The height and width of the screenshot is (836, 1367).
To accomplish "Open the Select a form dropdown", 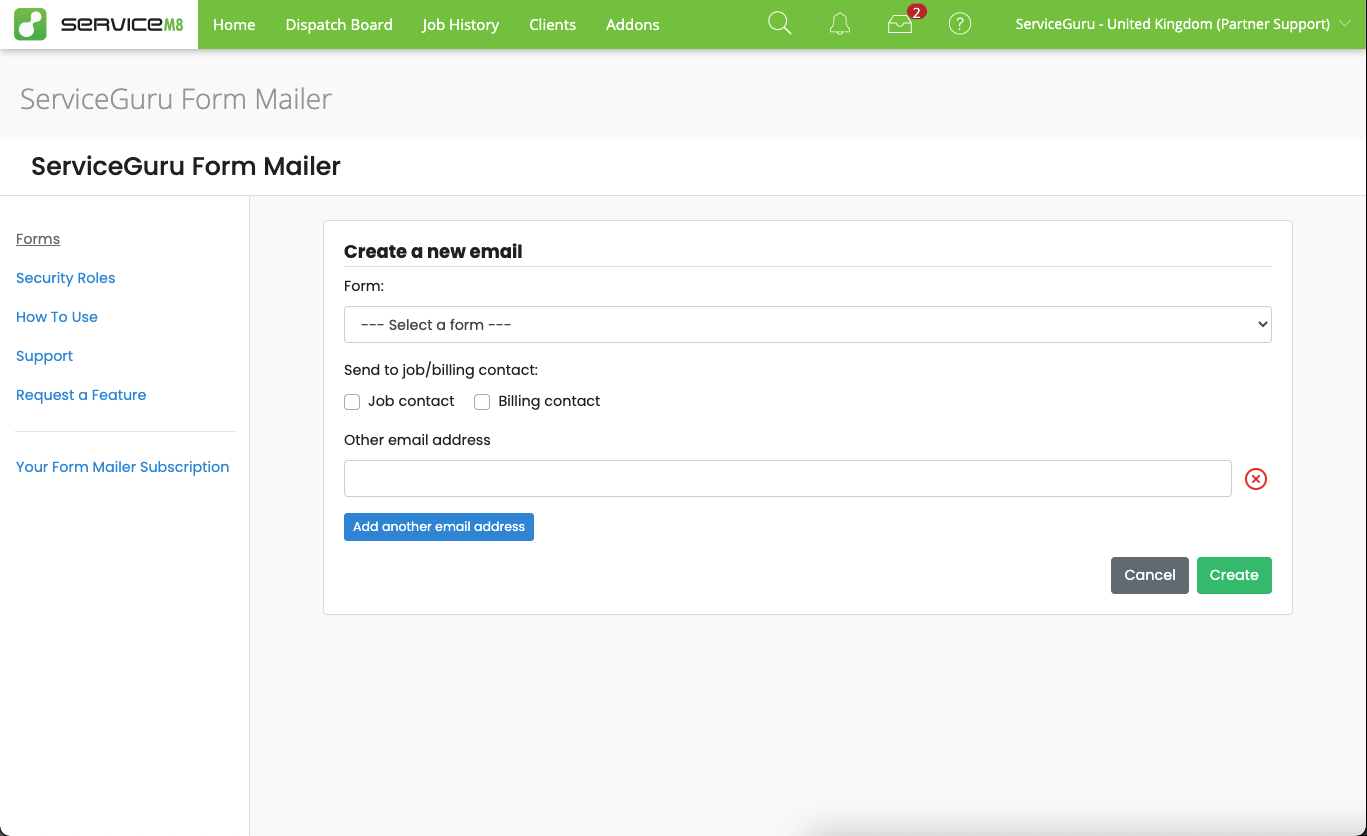I will [808, 325].
